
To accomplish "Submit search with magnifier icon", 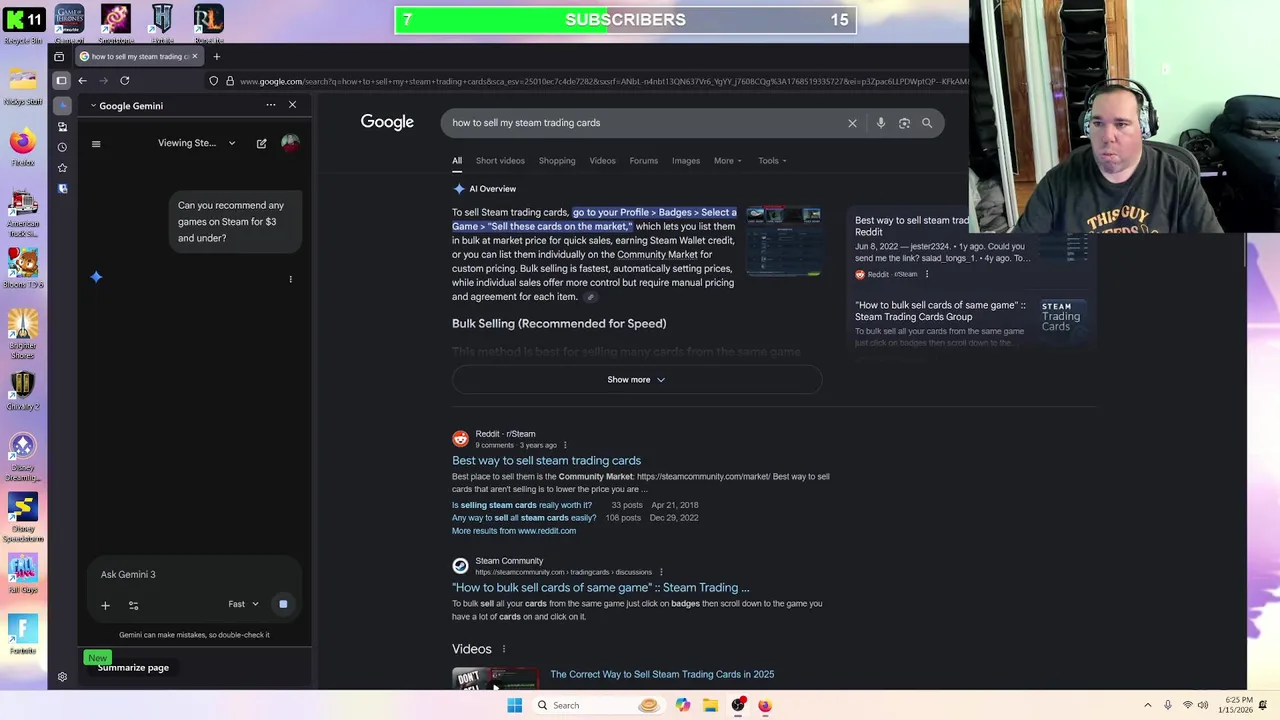I will (x=927, y=123).
